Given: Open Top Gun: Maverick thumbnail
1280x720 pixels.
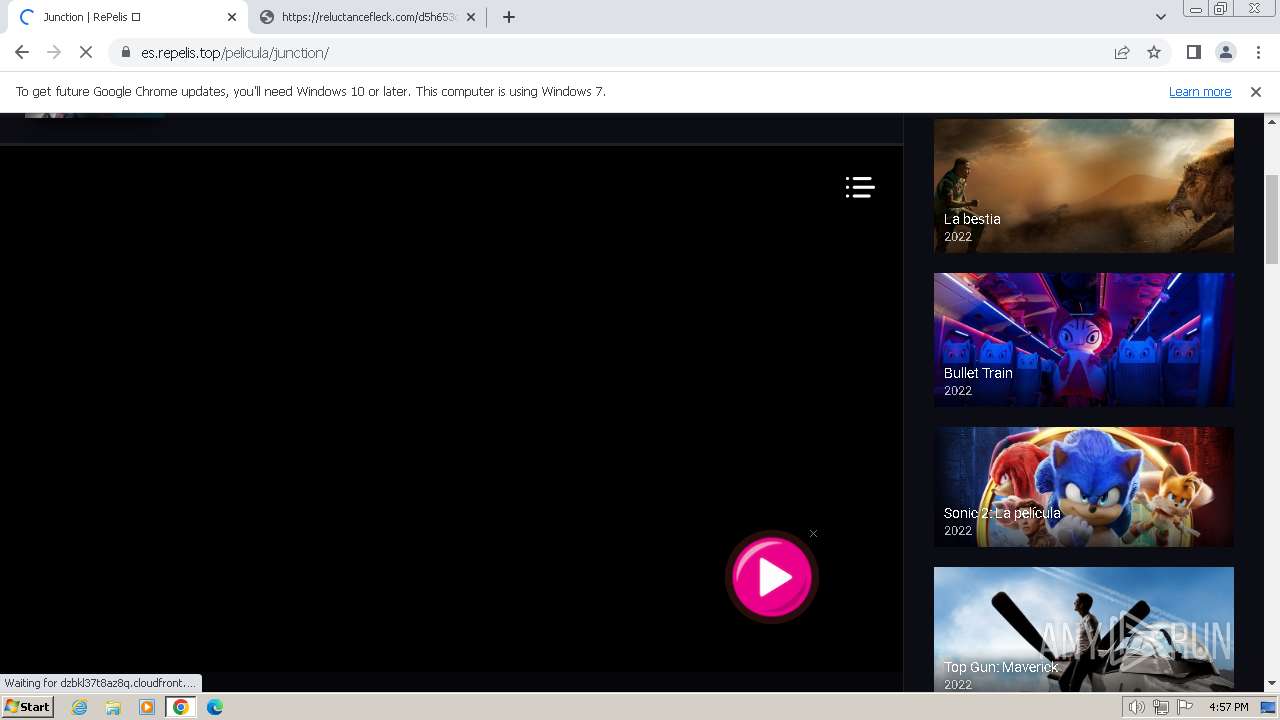Looking at the screenshot, I should (1084, 629).
